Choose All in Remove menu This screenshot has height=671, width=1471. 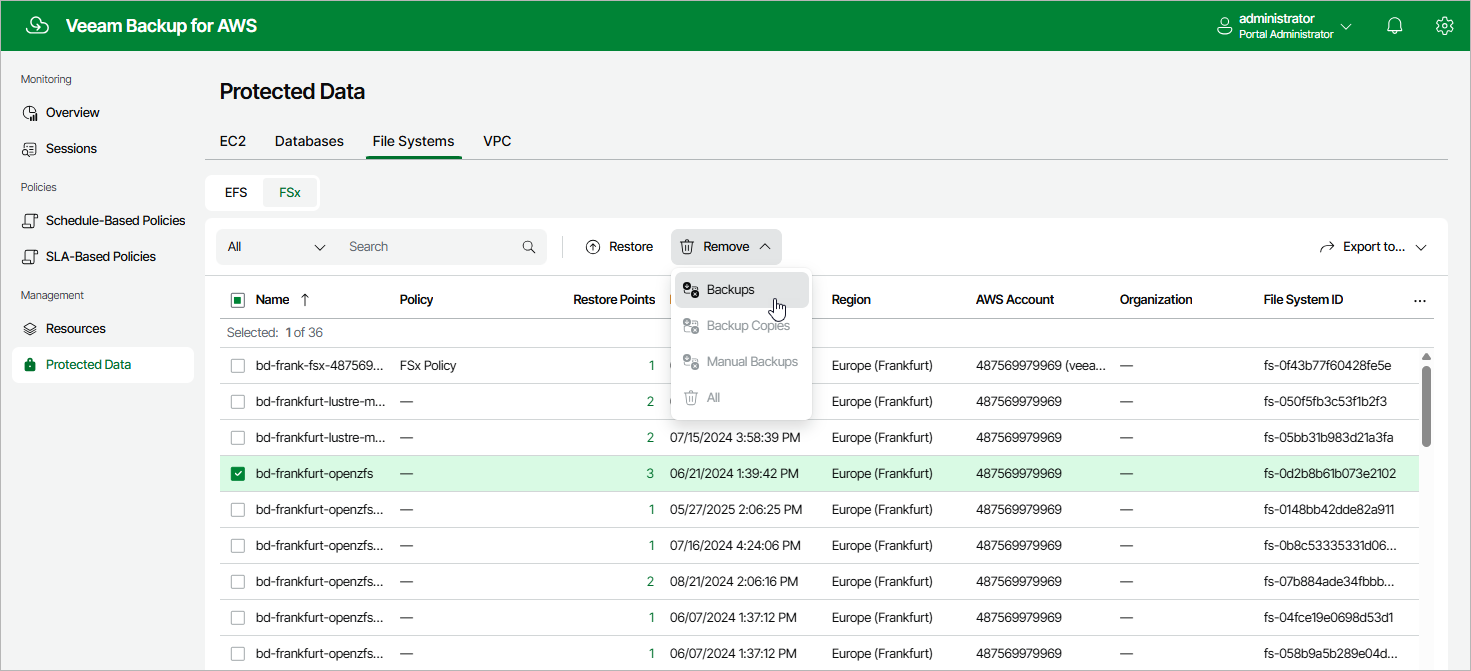click(742, 398)
